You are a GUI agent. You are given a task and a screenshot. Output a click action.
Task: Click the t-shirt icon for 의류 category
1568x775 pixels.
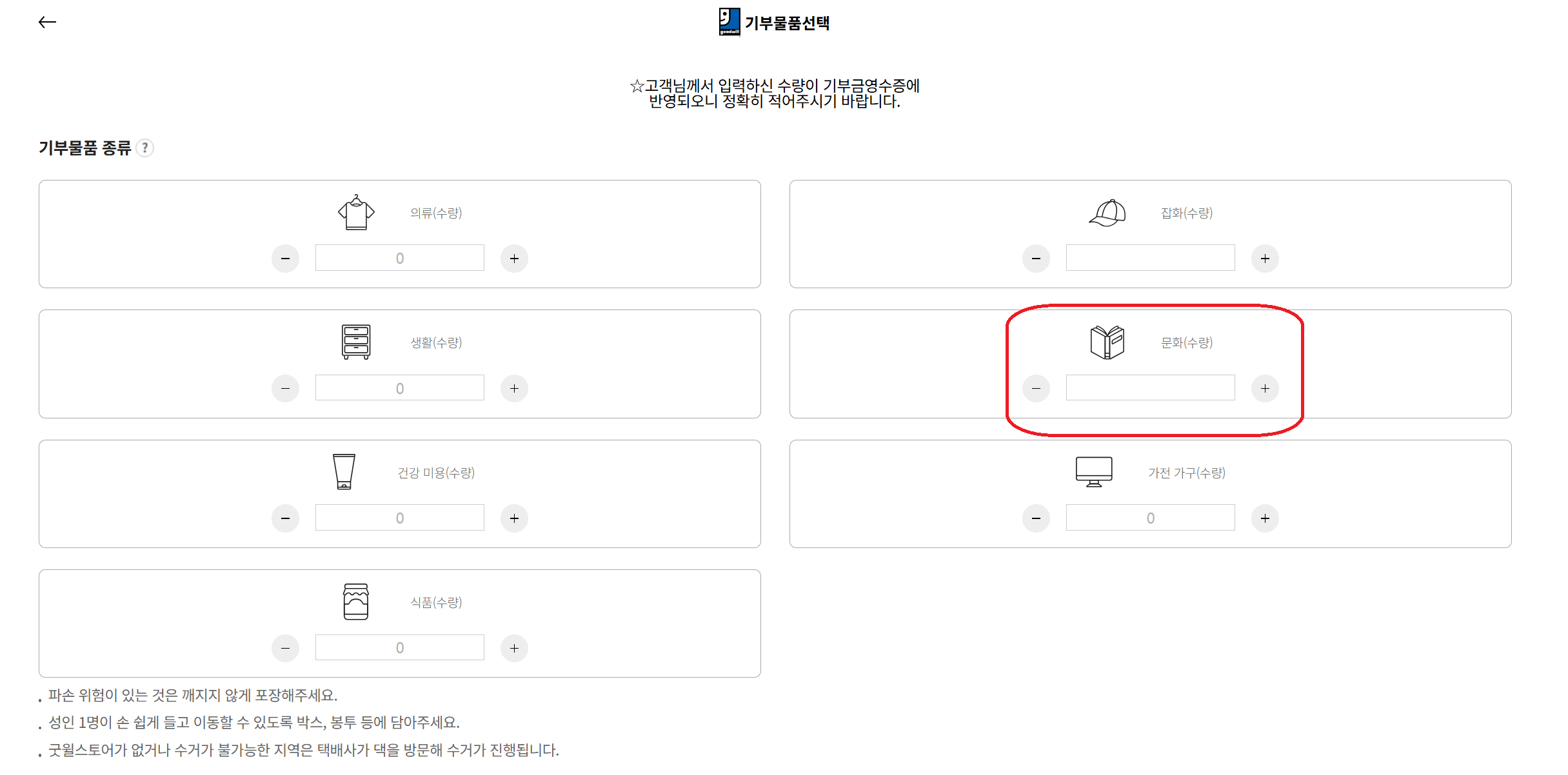coord(357,211)
